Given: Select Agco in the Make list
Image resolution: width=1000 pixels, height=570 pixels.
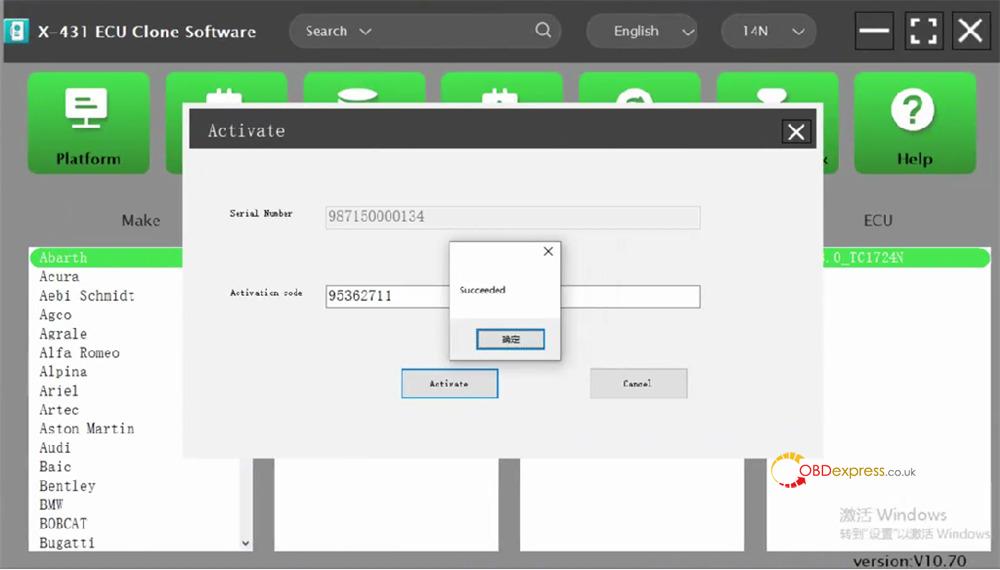Looking at the screenshot, I should tap(55, 315).
